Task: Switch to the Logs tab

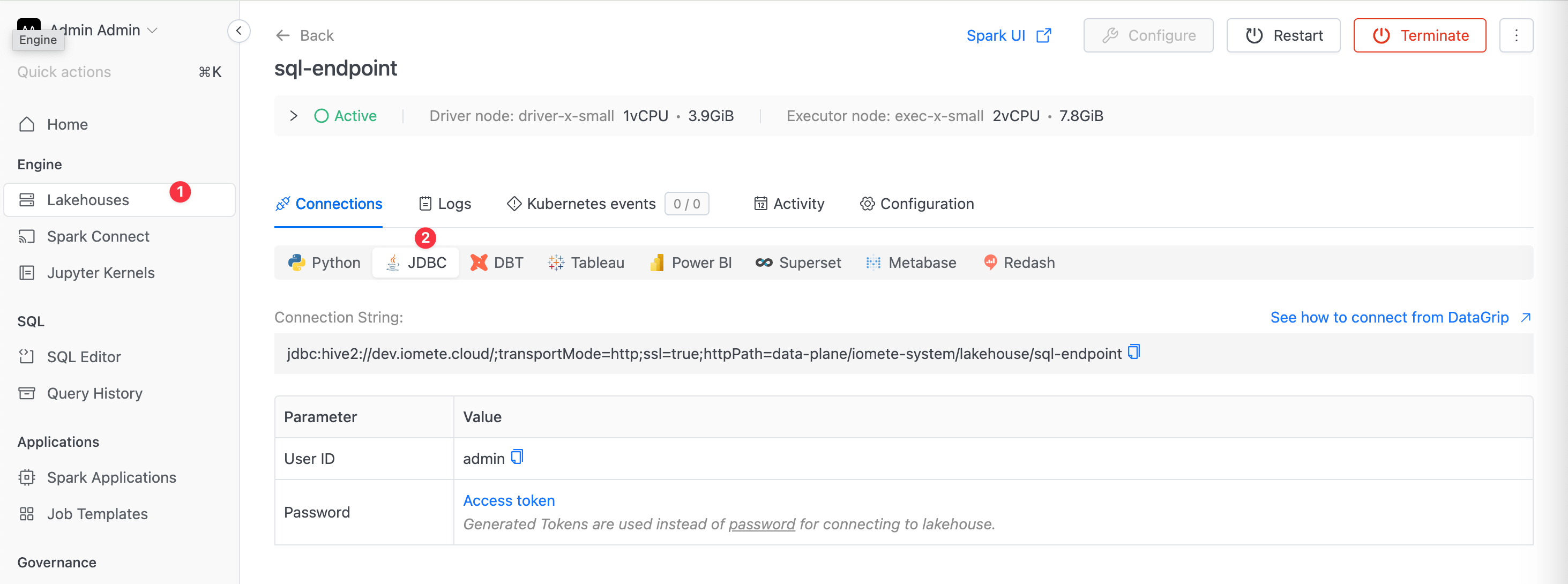Action: (x=445, y=203)
